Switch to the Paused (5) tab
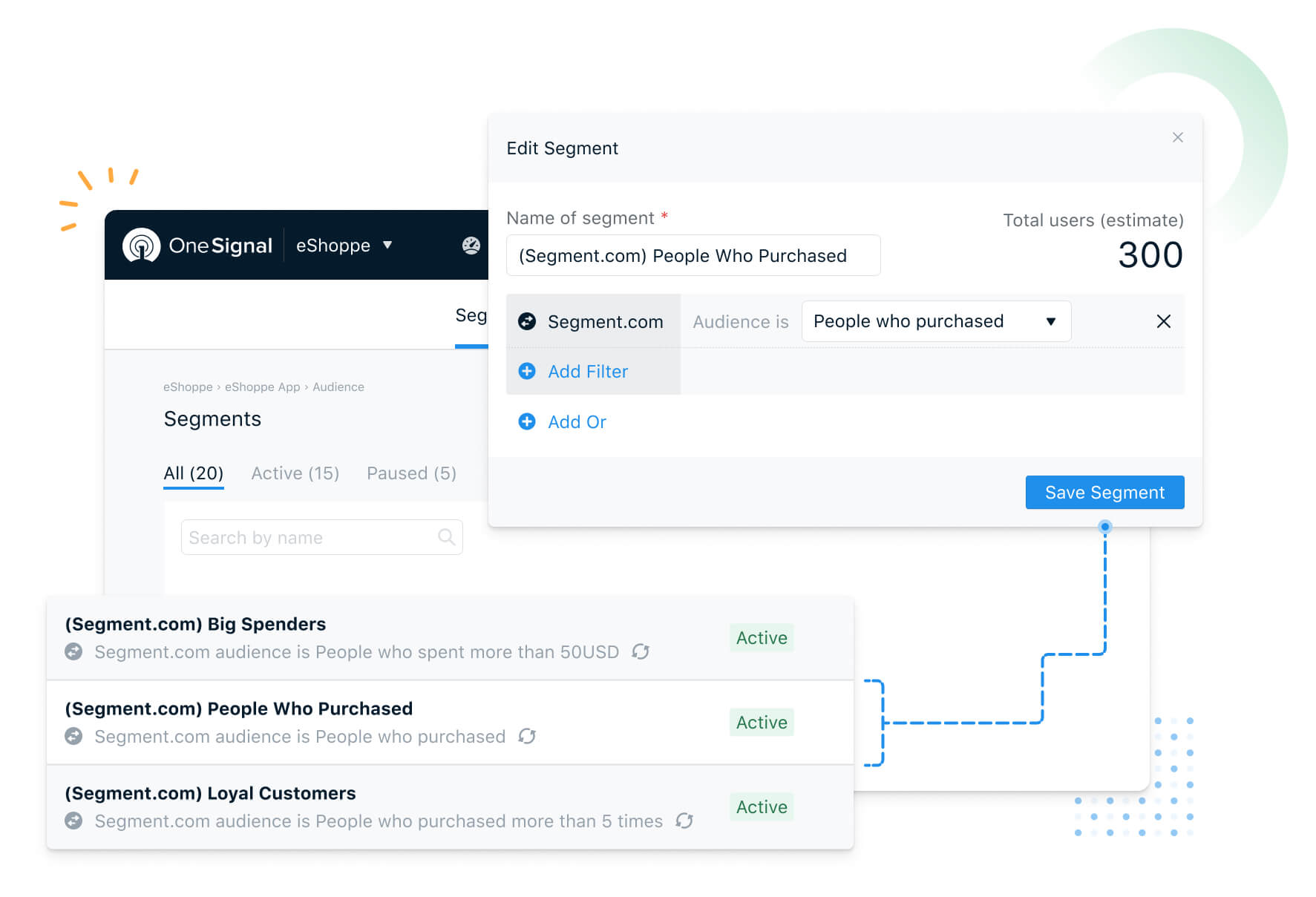The image size is (1316, 897). click(411, 473)
